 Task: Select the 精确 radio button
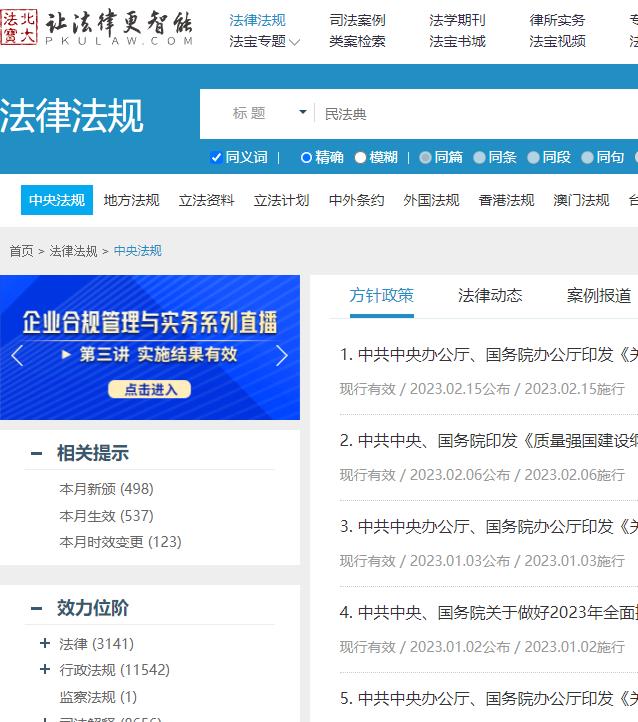click(x=306, y=157)
